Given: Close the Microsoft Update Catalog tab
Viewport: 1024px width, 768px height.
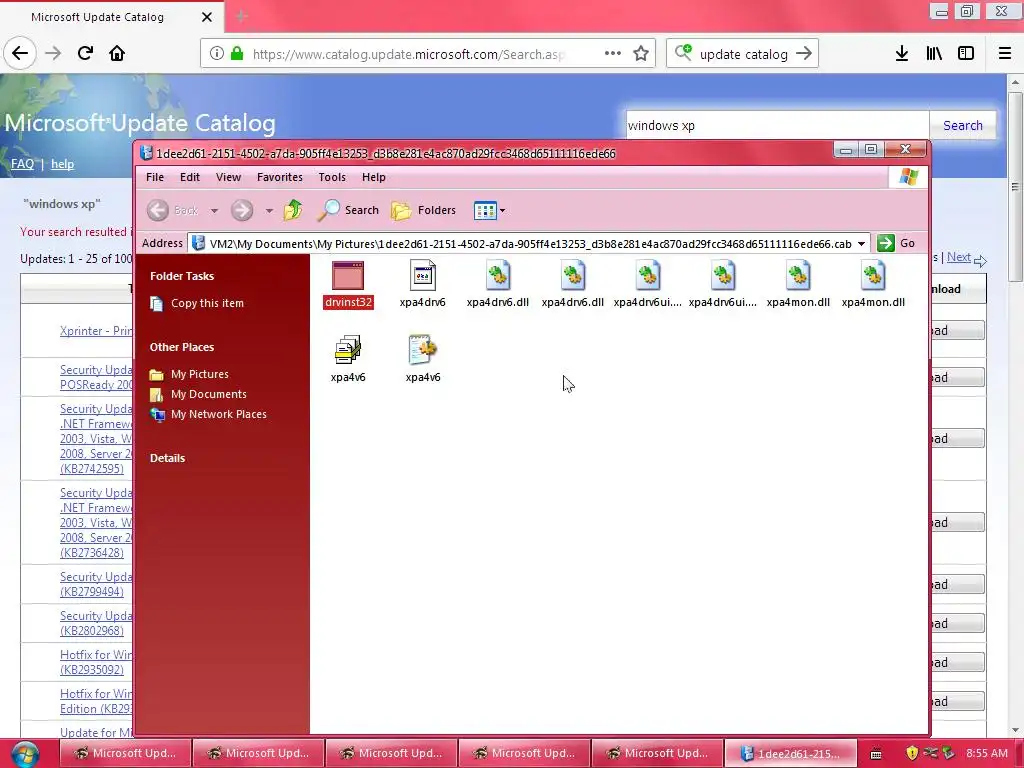Looking at the screenshot, I should pos(207,17).
